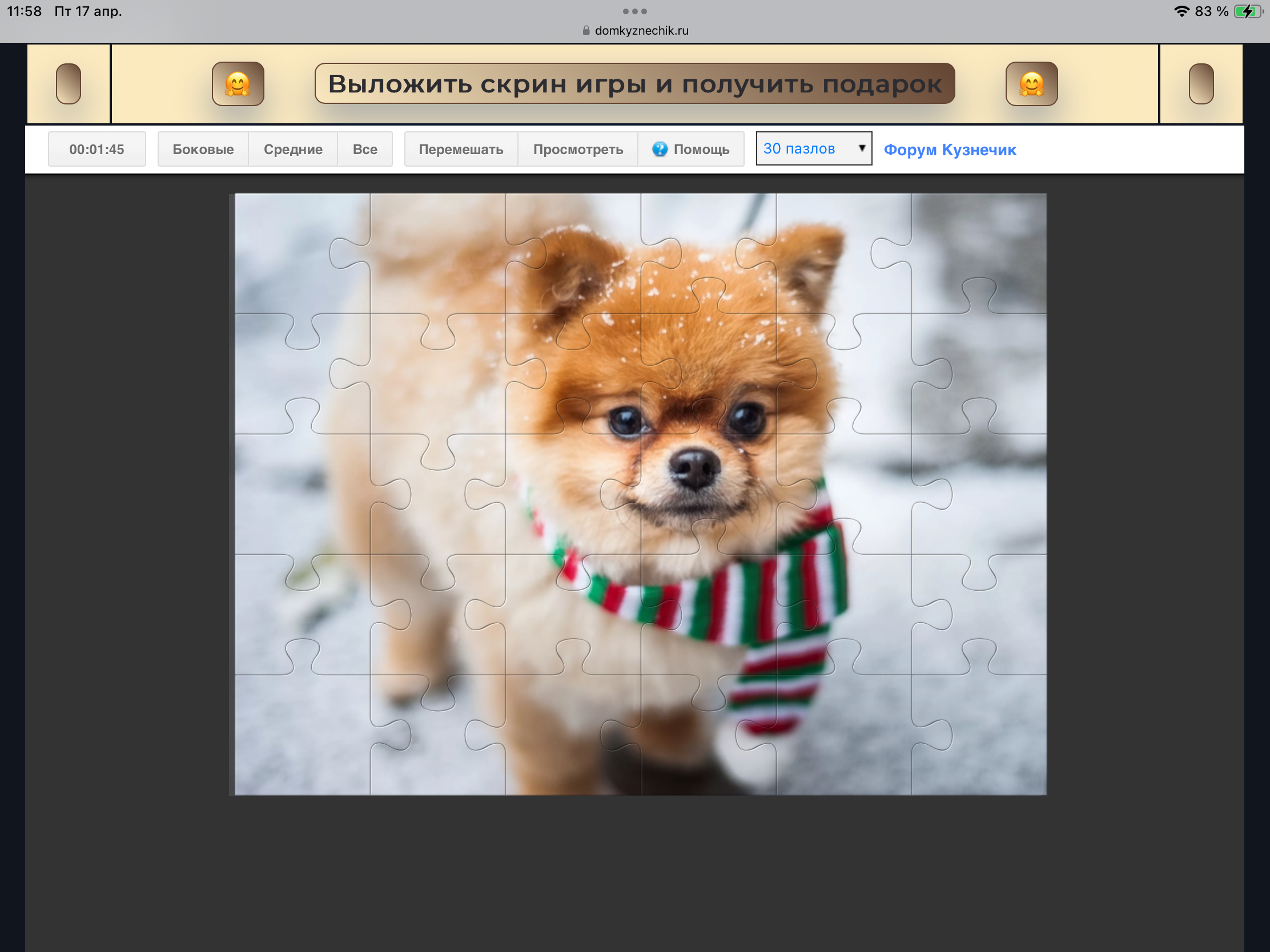Click the 00:01:45 timer display
Viewport: 1270px width, 952px height.
97,149
